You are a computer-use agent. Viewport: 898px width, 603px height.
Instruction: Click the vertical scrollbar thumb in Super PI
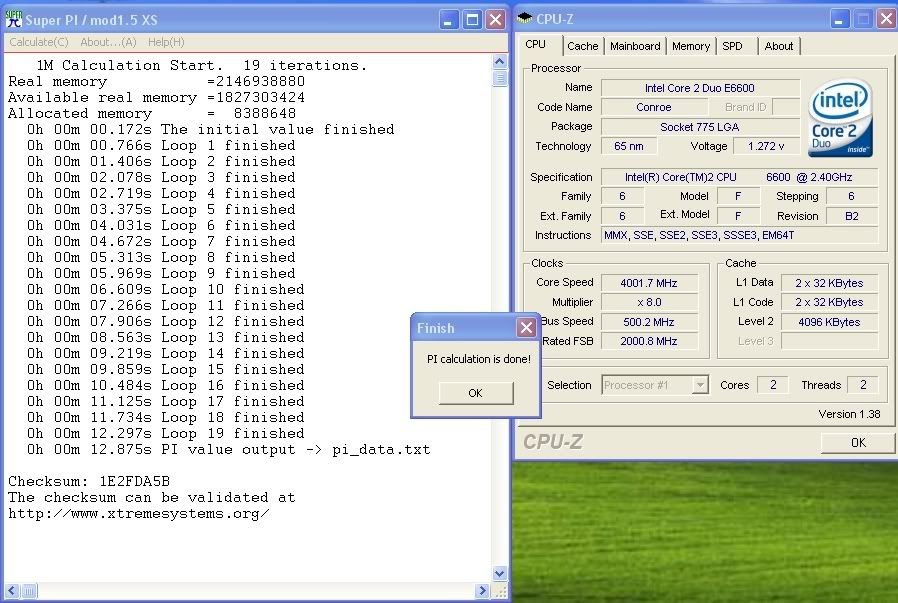(x=499, y=78)
